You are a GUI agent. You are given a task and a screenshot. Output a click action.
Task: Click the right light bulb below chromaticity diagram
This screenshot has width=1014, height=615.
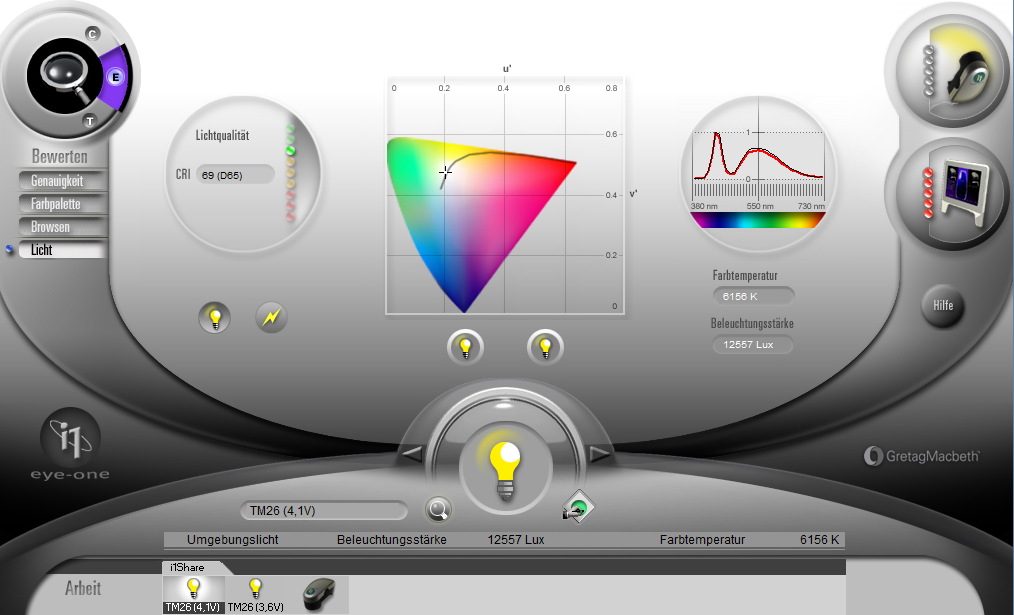tap(545, 347)
